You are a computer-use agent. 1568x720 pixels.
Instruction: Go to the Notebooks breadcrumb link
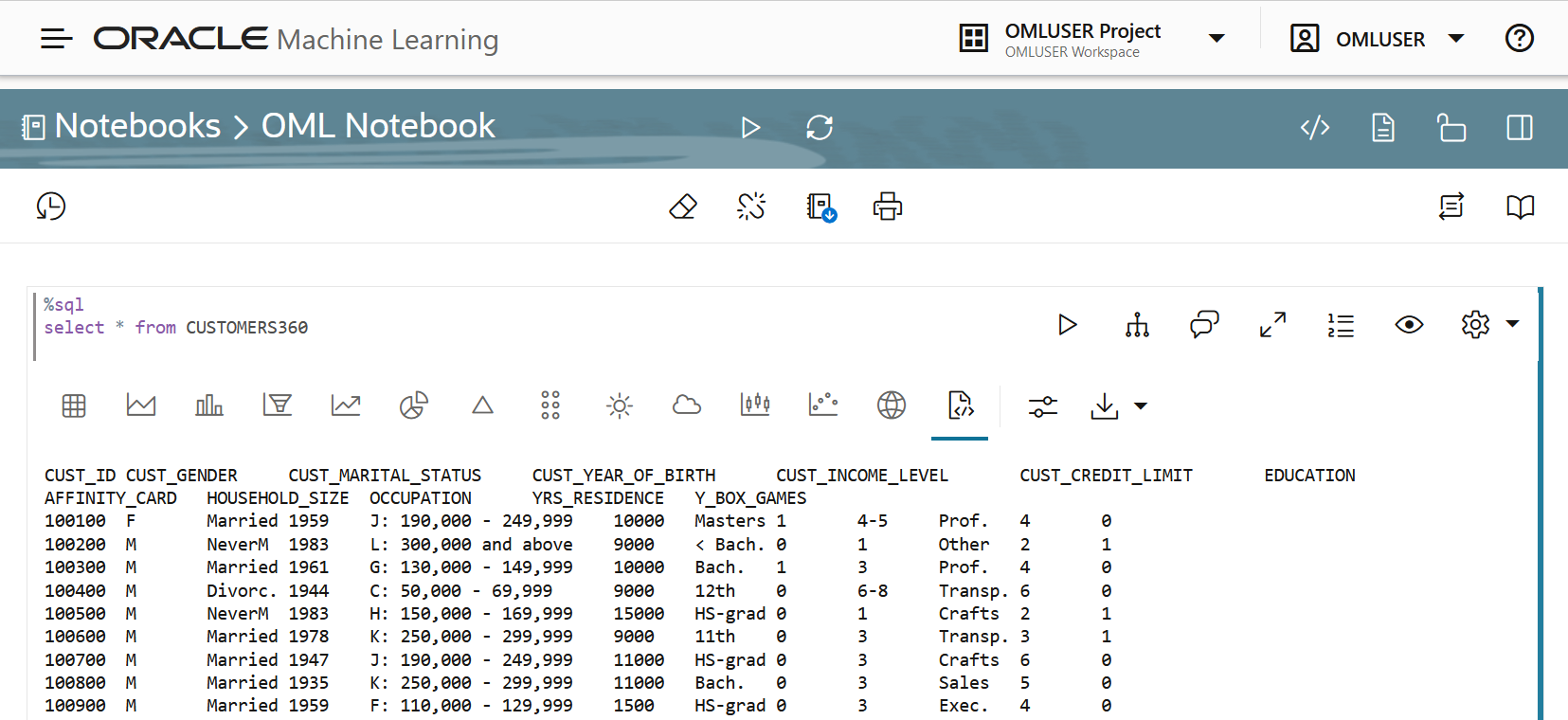pos(137,126)
